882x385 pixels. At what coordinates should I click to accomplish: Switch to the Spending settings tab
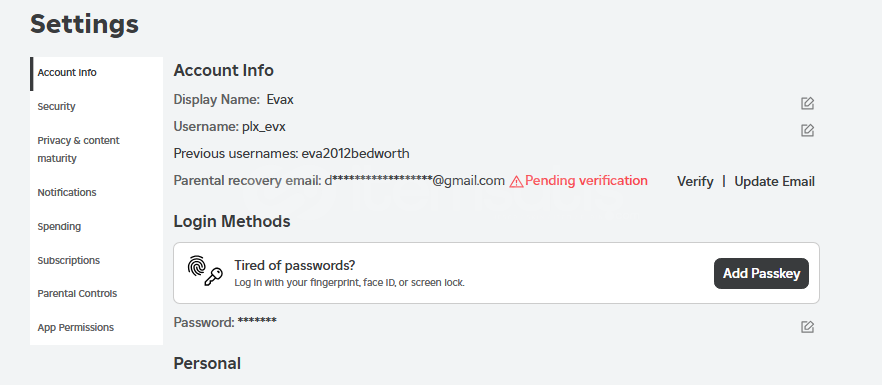(96, 226)
